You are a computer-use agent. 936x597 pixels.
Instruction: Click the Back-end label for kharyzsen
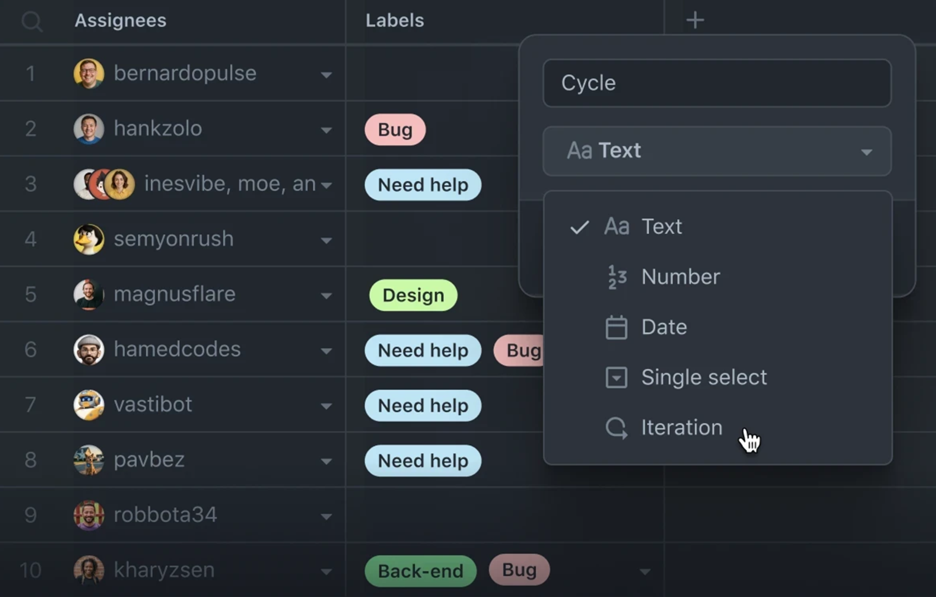pyautogui.click(x=420, y=571)
